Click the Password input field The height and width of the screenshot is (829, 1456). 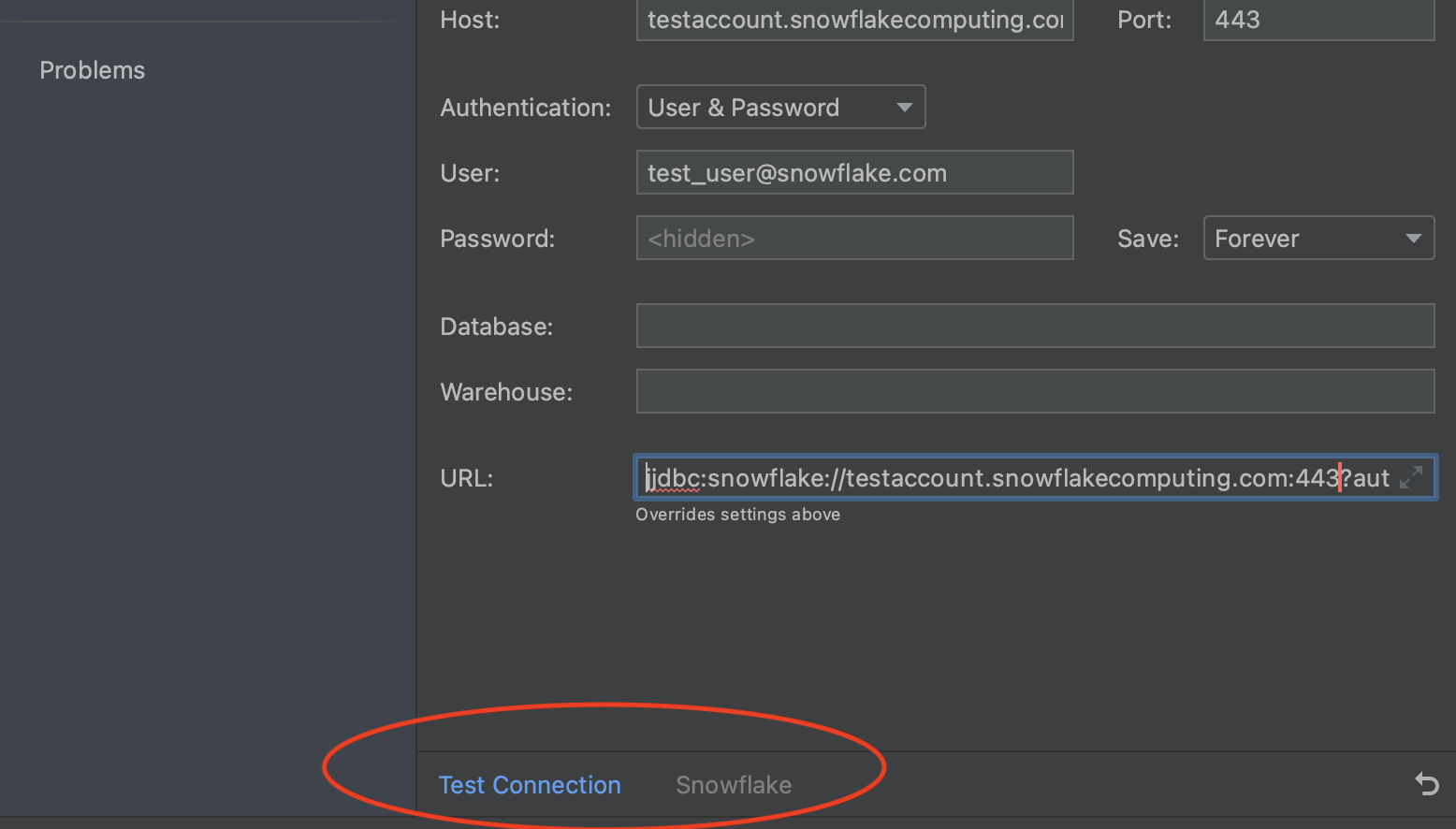pos(854,238)
